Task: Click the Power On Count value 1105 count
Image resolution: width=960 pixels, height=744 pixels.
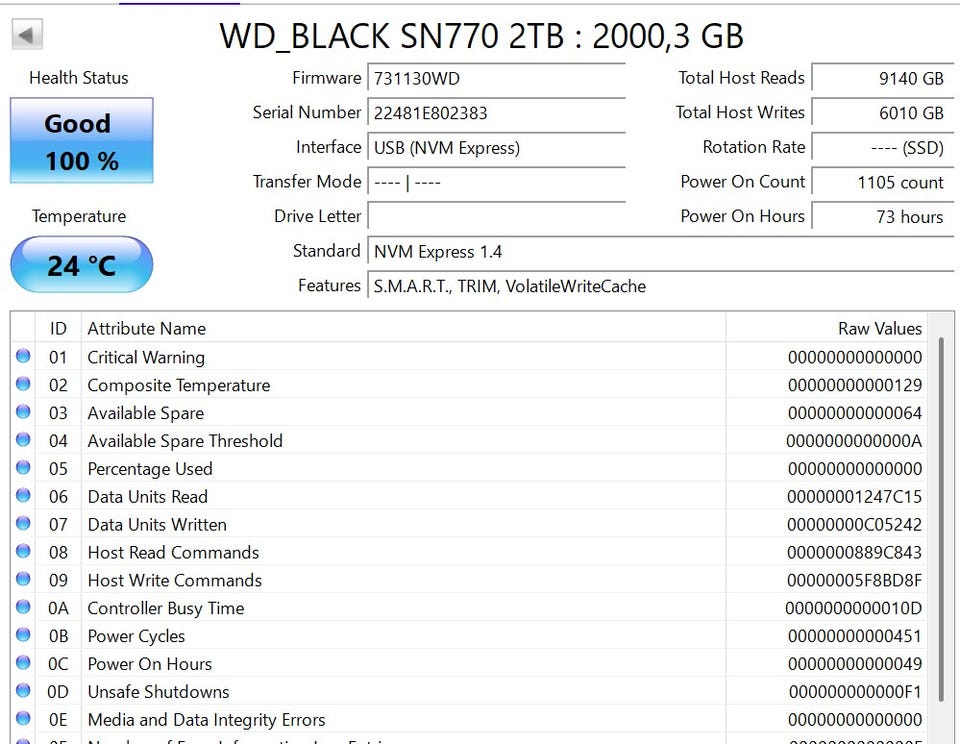Action: (x=882, y=182)
